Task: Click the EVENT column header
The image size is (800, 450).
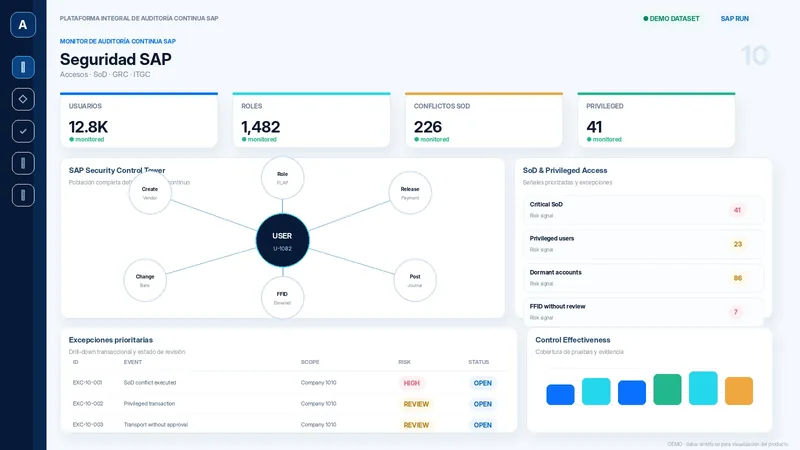Action: [x=133, y=362]
